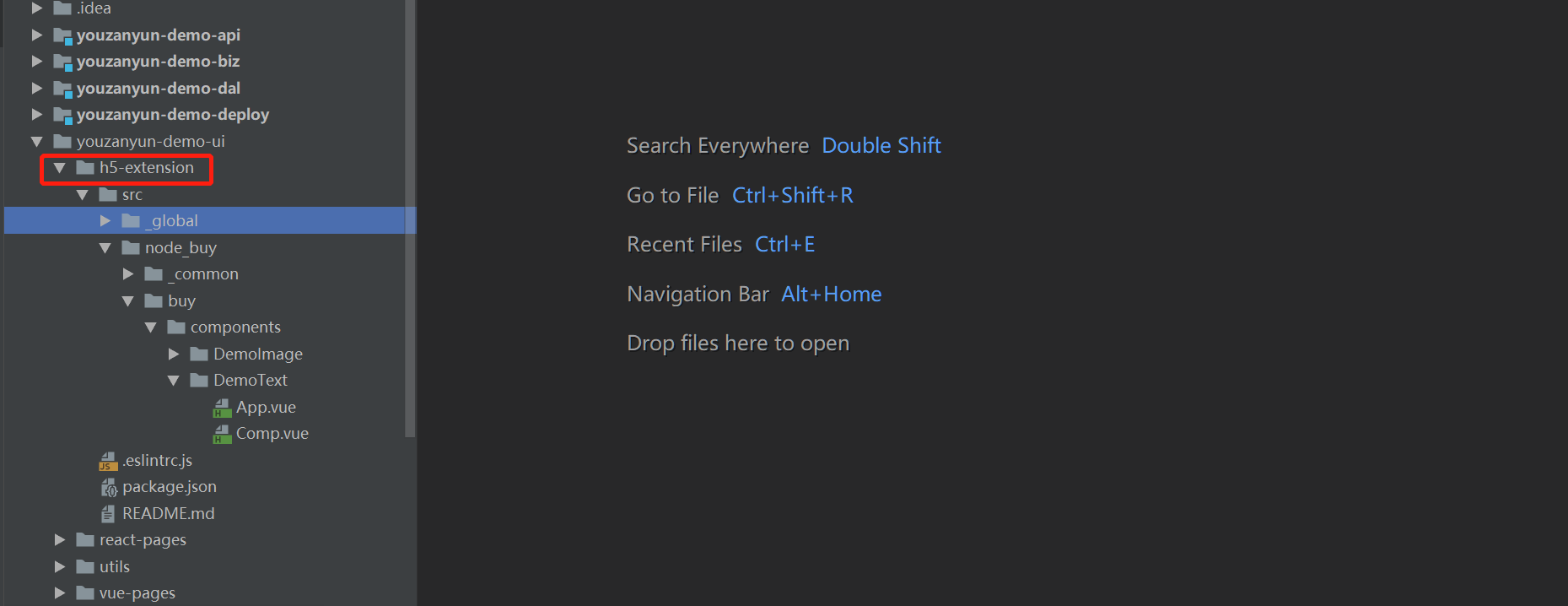Expand the youzanyun-demo-biz module
Image resolution: width=1568 pixels, height=606 pixels.
[x=37, y=62]
